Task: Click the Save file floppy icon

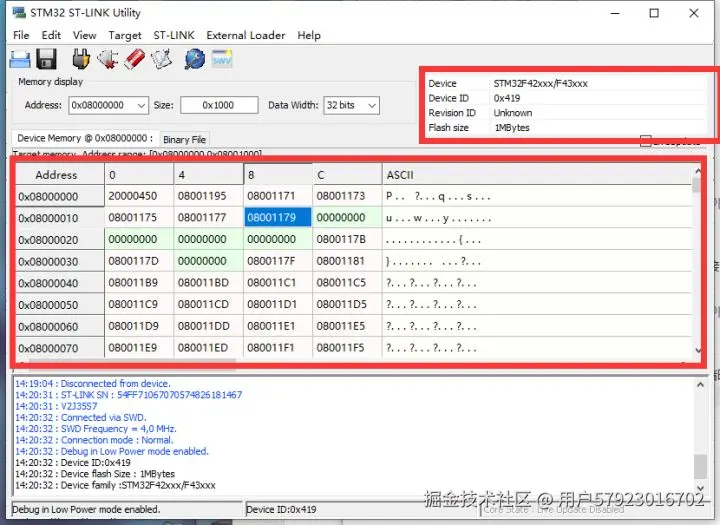Action: (46, 59)
